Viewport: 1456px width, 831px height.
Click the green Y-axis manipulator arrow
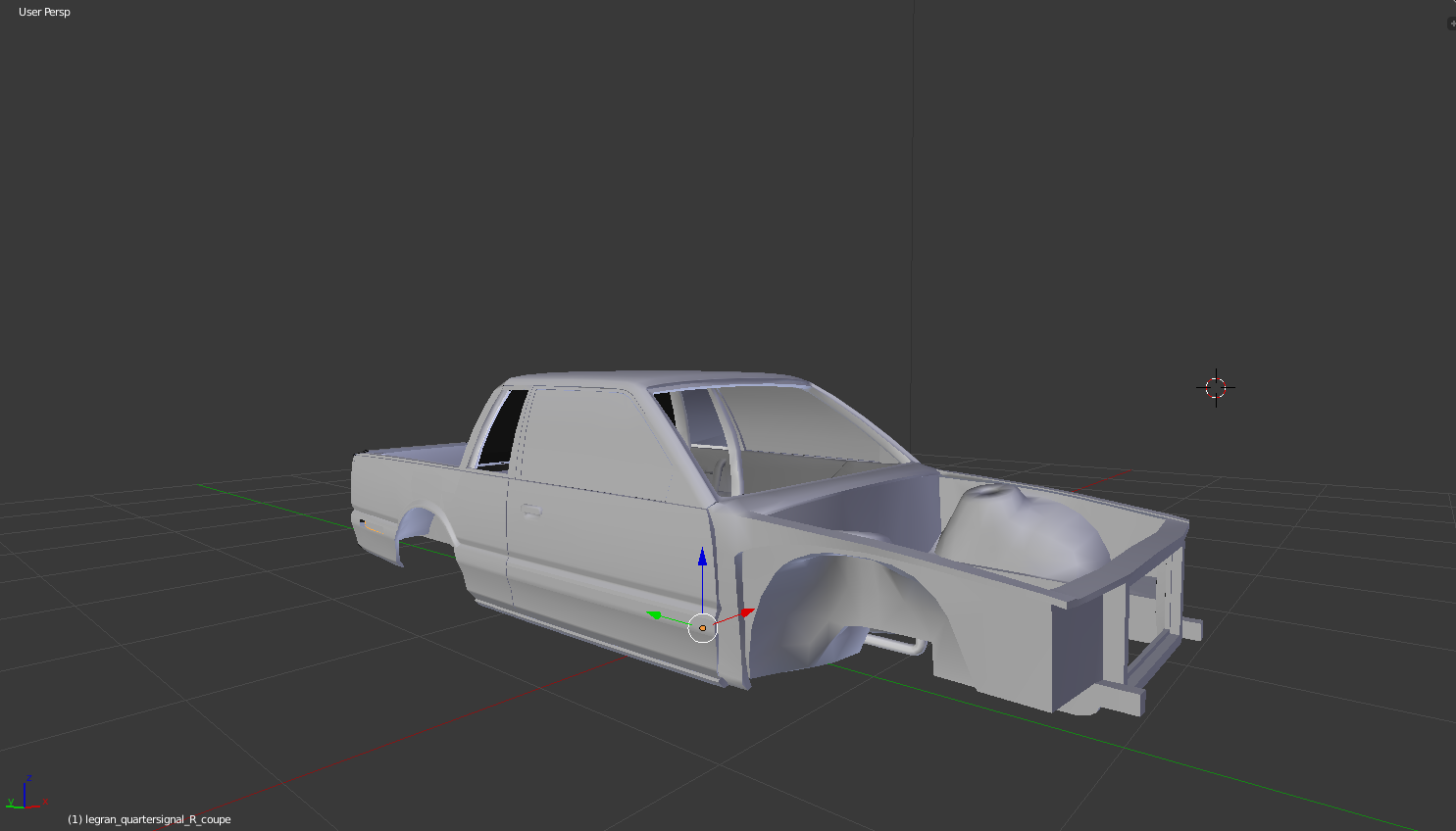coord(654,615)
